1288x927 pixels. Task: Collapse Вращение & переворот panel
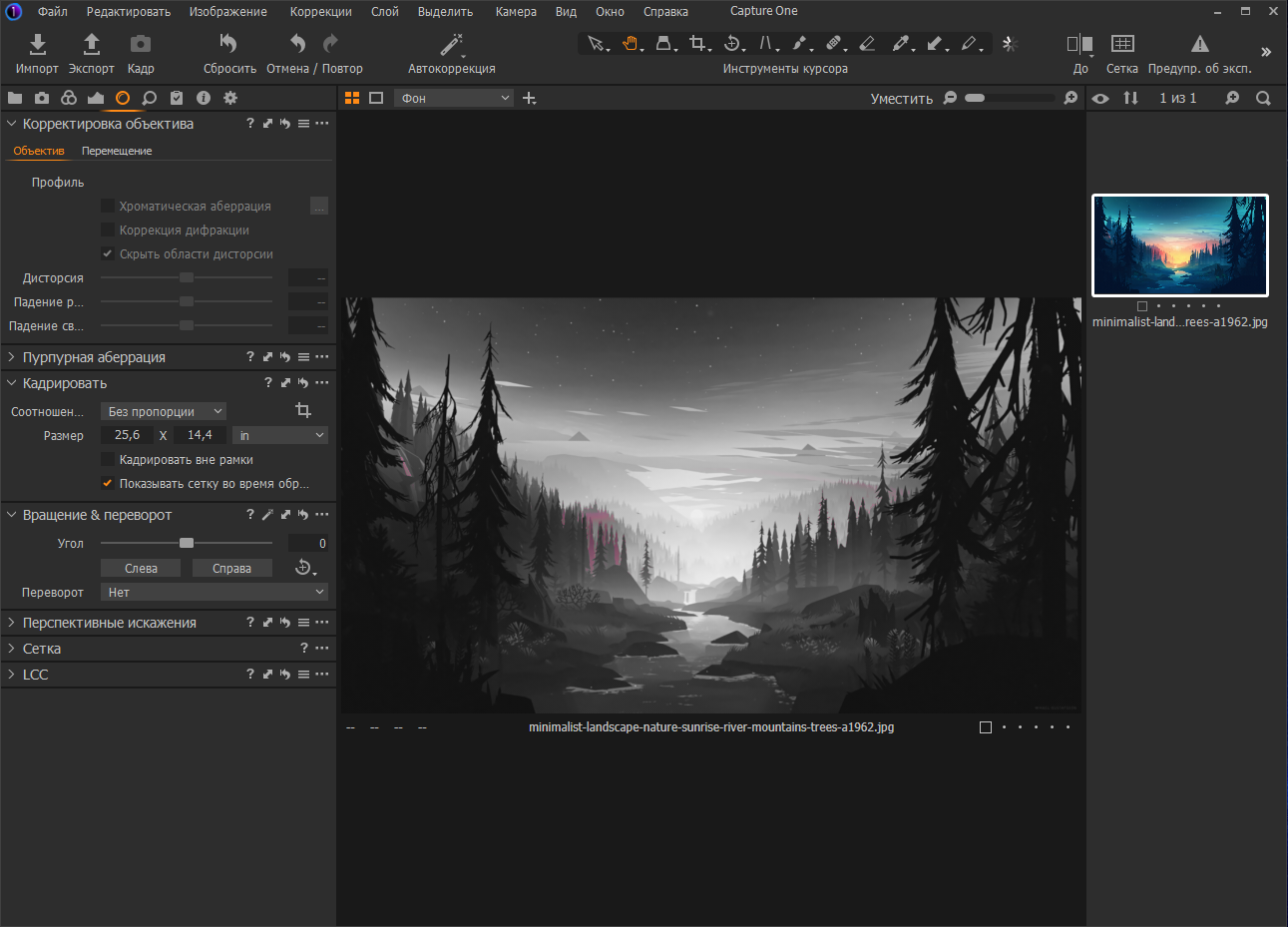coord(12,515)
